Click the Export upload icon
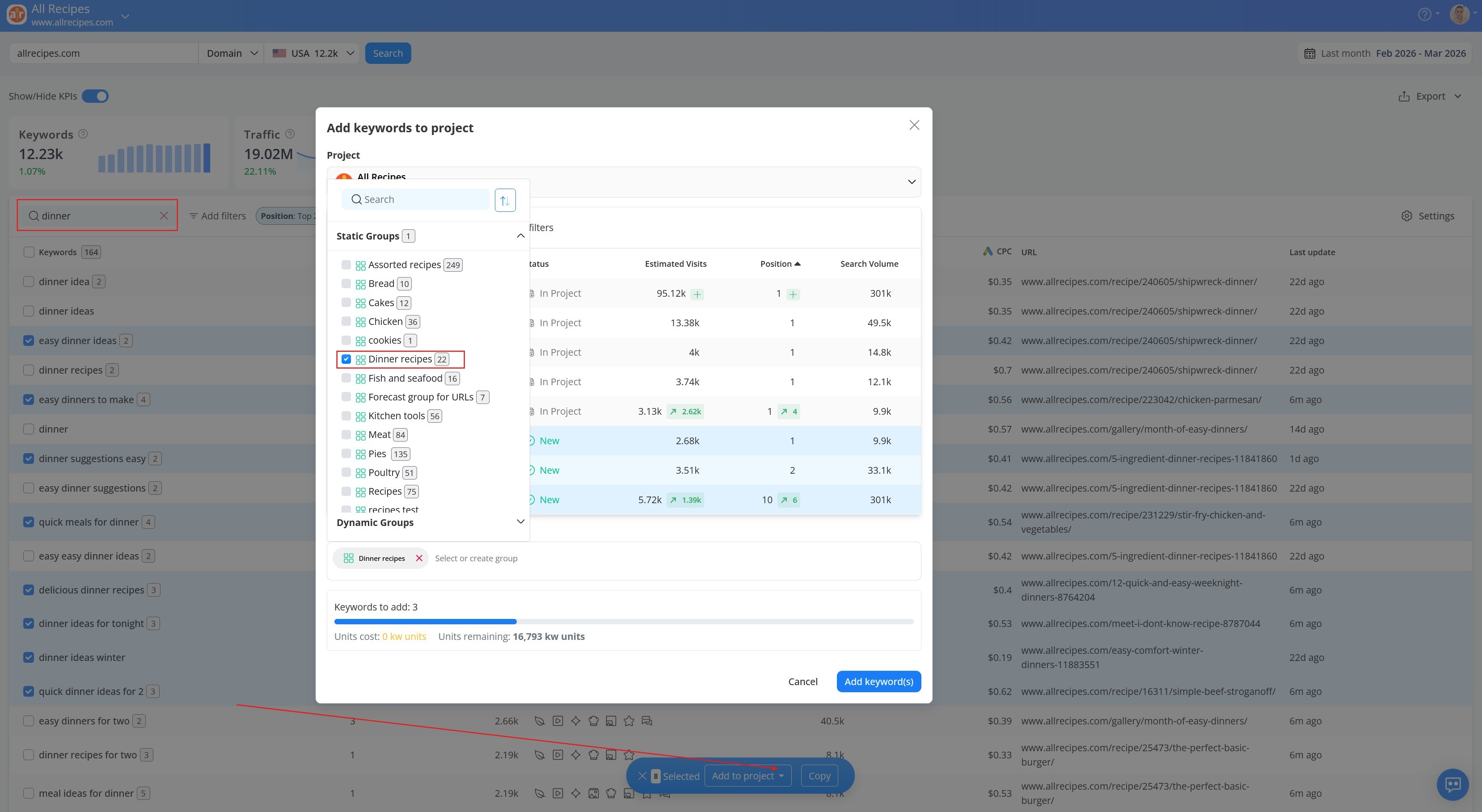The height and width of the screenshot is (812, 1482). click(x=1404, y=96)
